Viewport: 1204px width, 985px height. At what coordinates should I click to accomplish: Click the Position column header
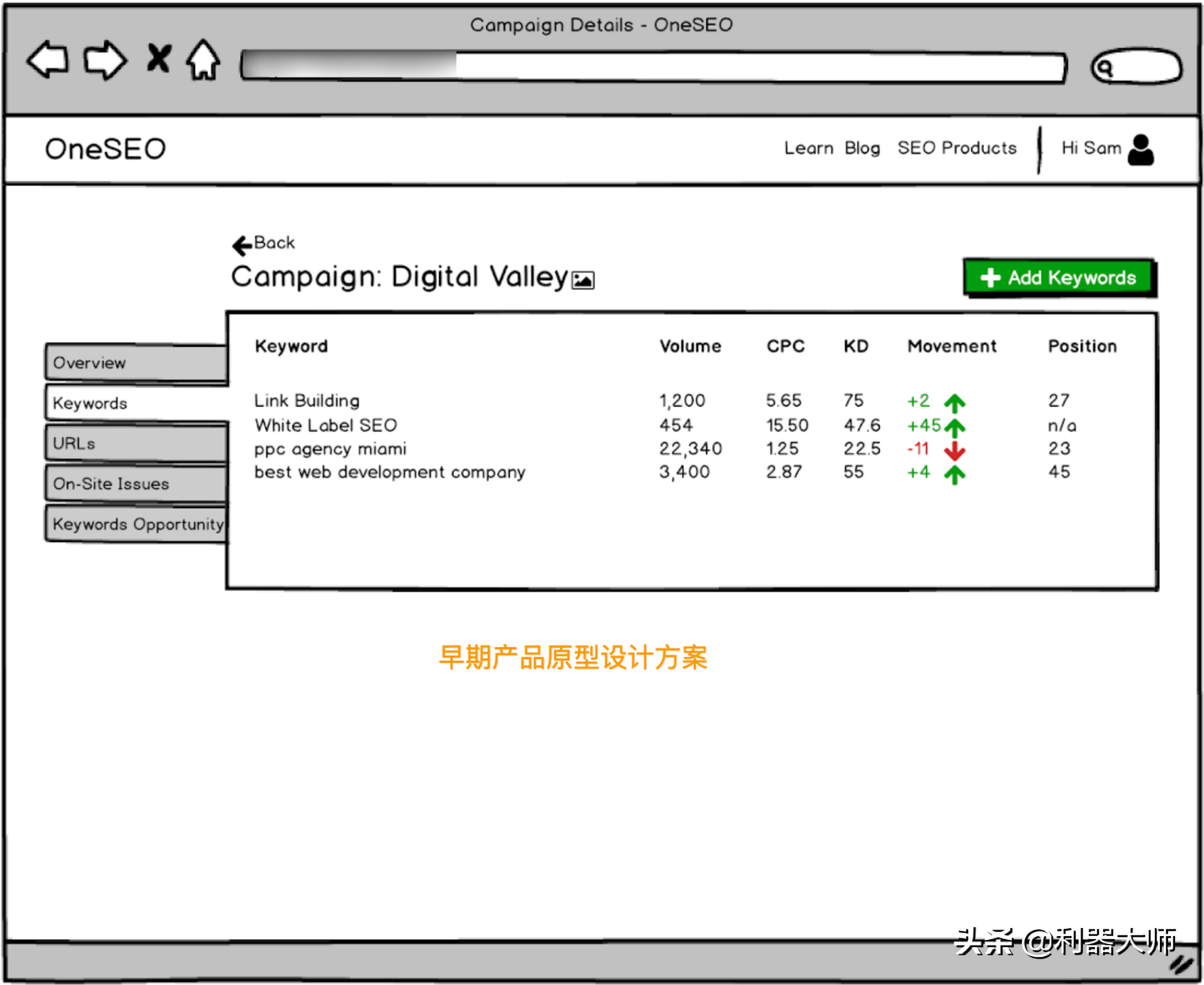click(x=1082, y=346)
